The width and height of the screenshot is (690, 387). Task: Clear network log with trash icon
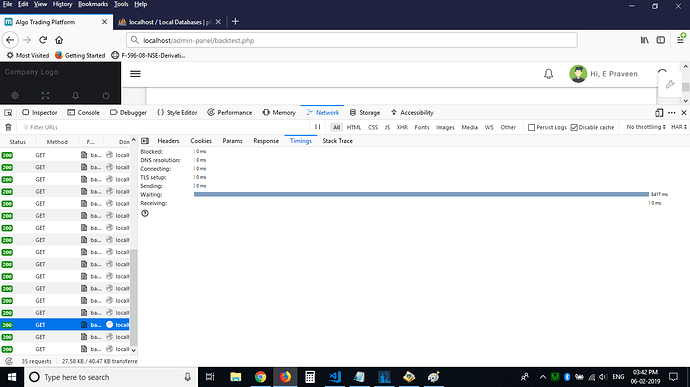pos(8,127)
